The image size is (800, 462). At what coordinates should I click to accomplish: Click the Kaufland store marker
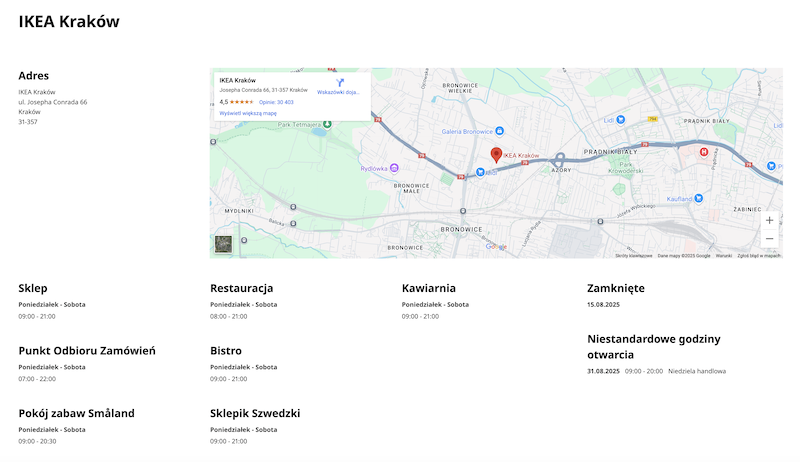pyautogui.click(x=699, y=199)
